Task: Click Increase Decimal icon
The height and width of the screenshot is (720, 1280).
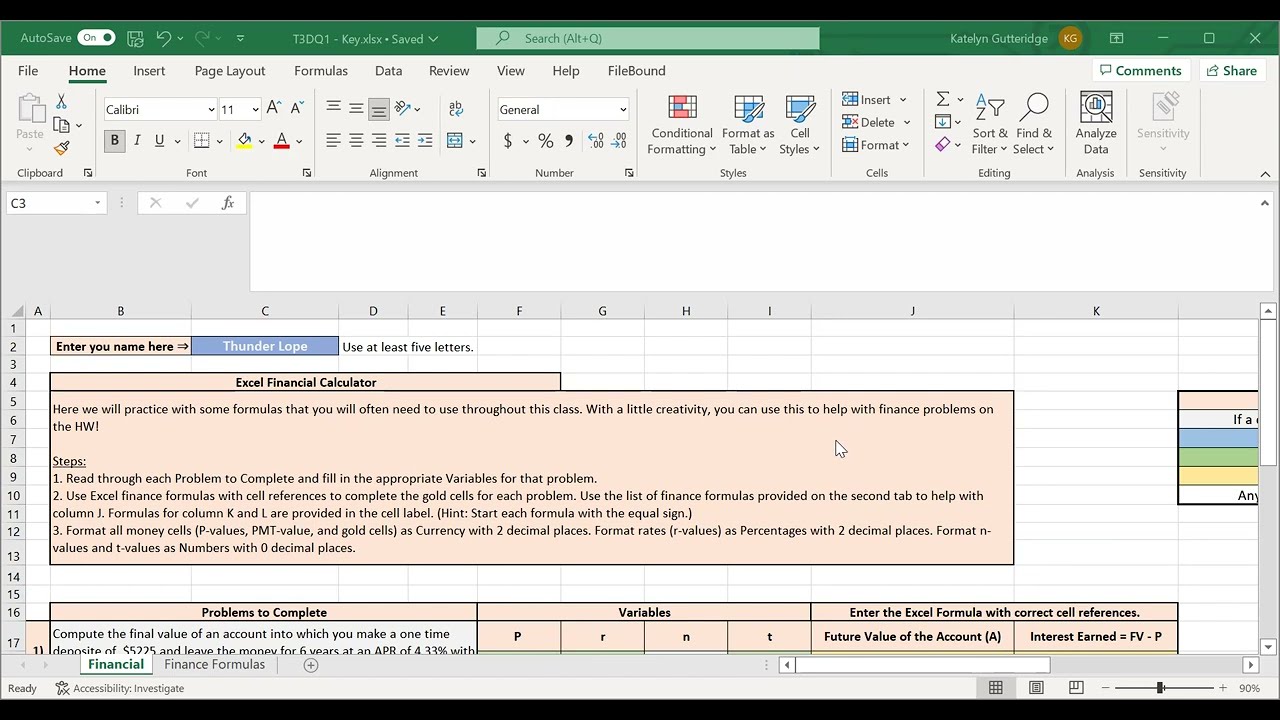Action: (x=596, y=141)
